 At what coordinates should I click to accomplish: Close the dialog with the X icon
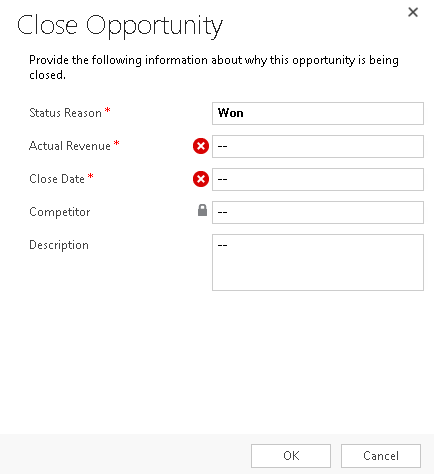coord(413,12)
